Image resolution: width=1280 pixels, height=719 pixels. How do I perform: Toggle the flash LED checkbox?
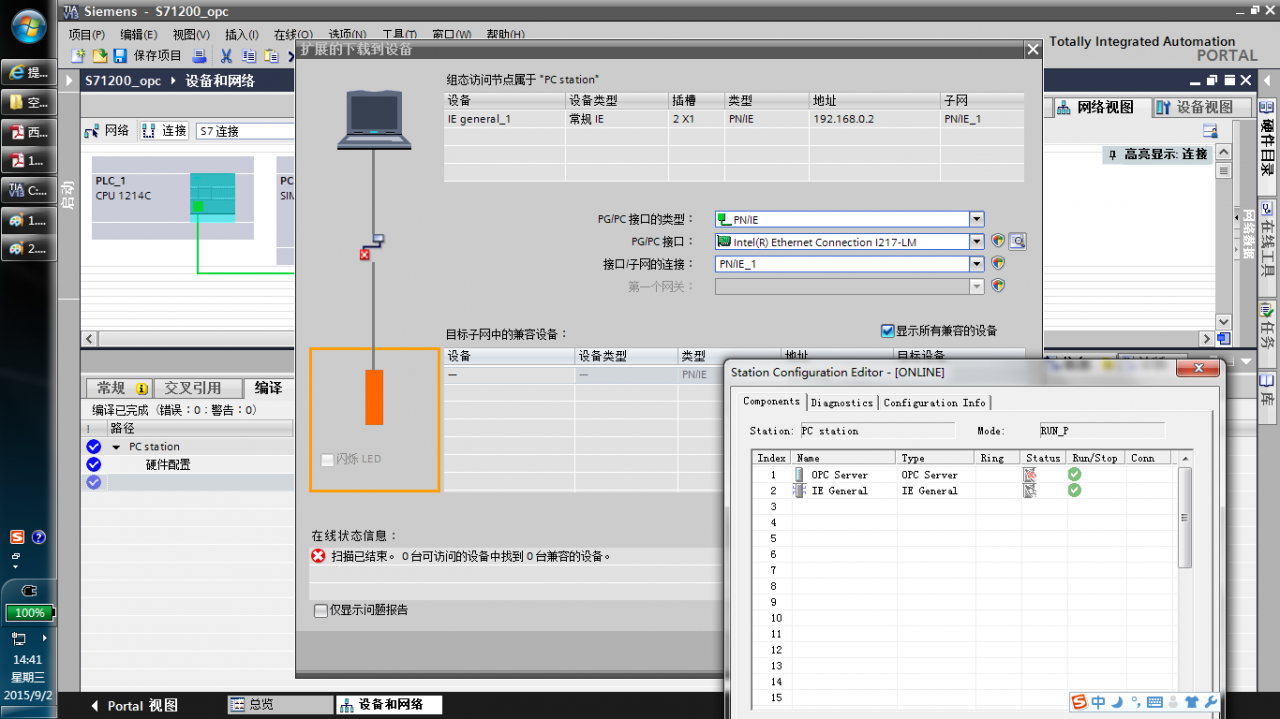327,459
